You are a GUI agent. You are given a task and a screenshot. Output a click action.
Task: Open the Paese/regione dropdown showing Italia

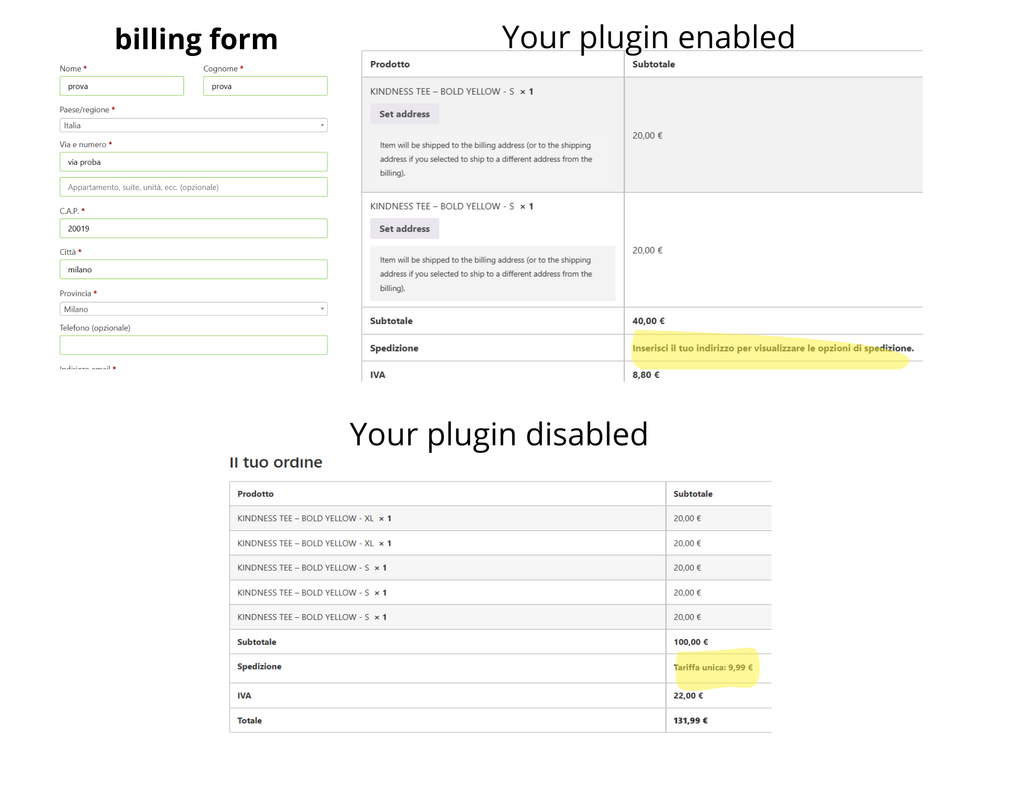point(193,125)
